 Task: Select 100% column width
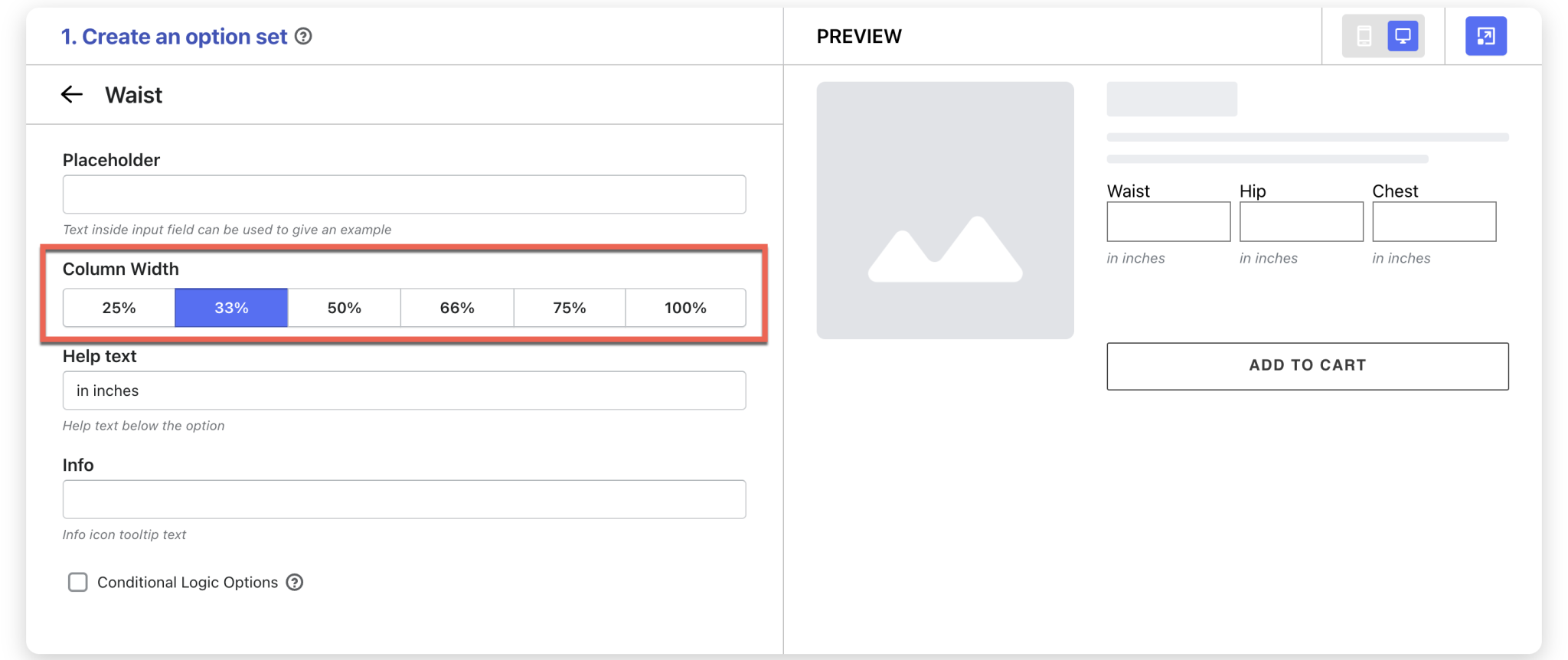point(685,308)
